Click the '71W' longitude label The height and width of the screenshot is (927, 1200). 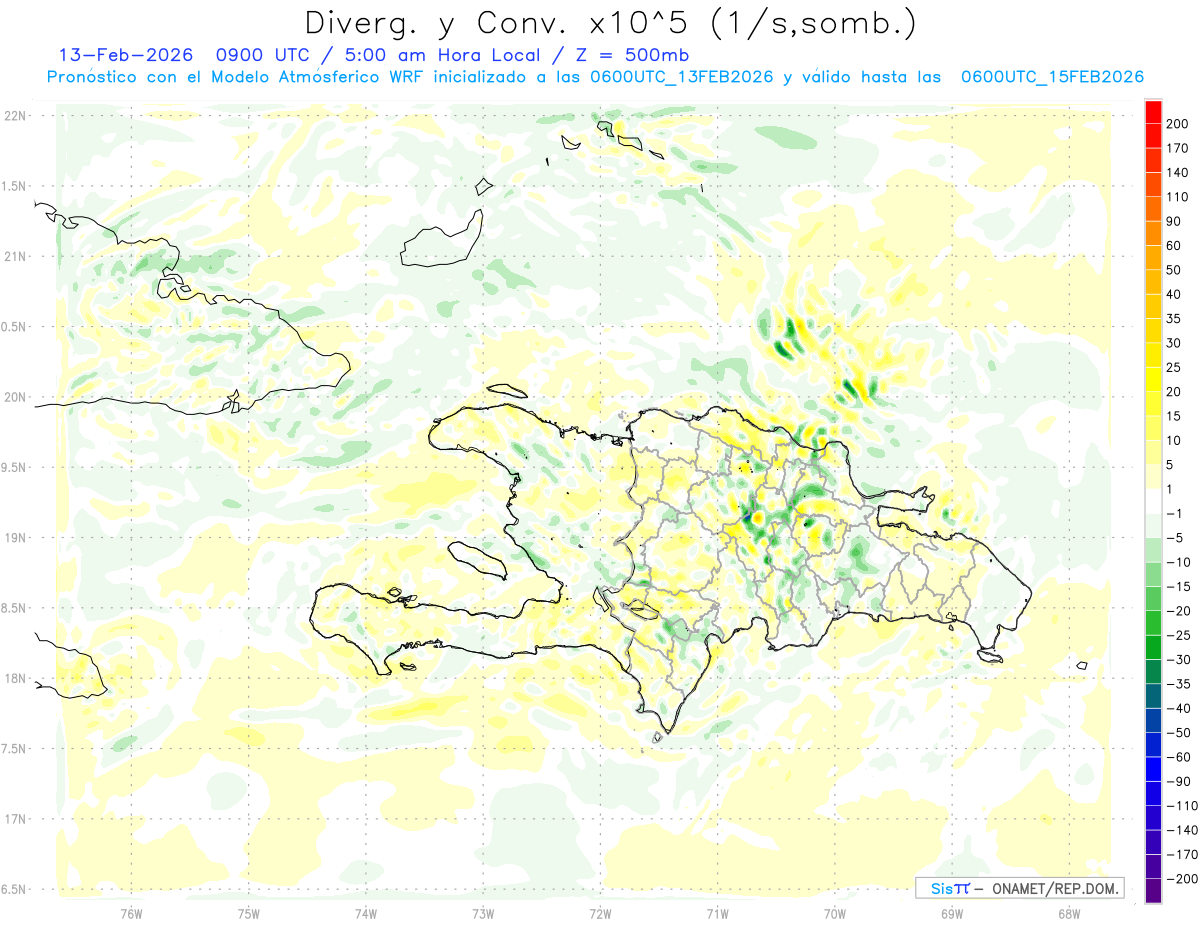(717, 913)
